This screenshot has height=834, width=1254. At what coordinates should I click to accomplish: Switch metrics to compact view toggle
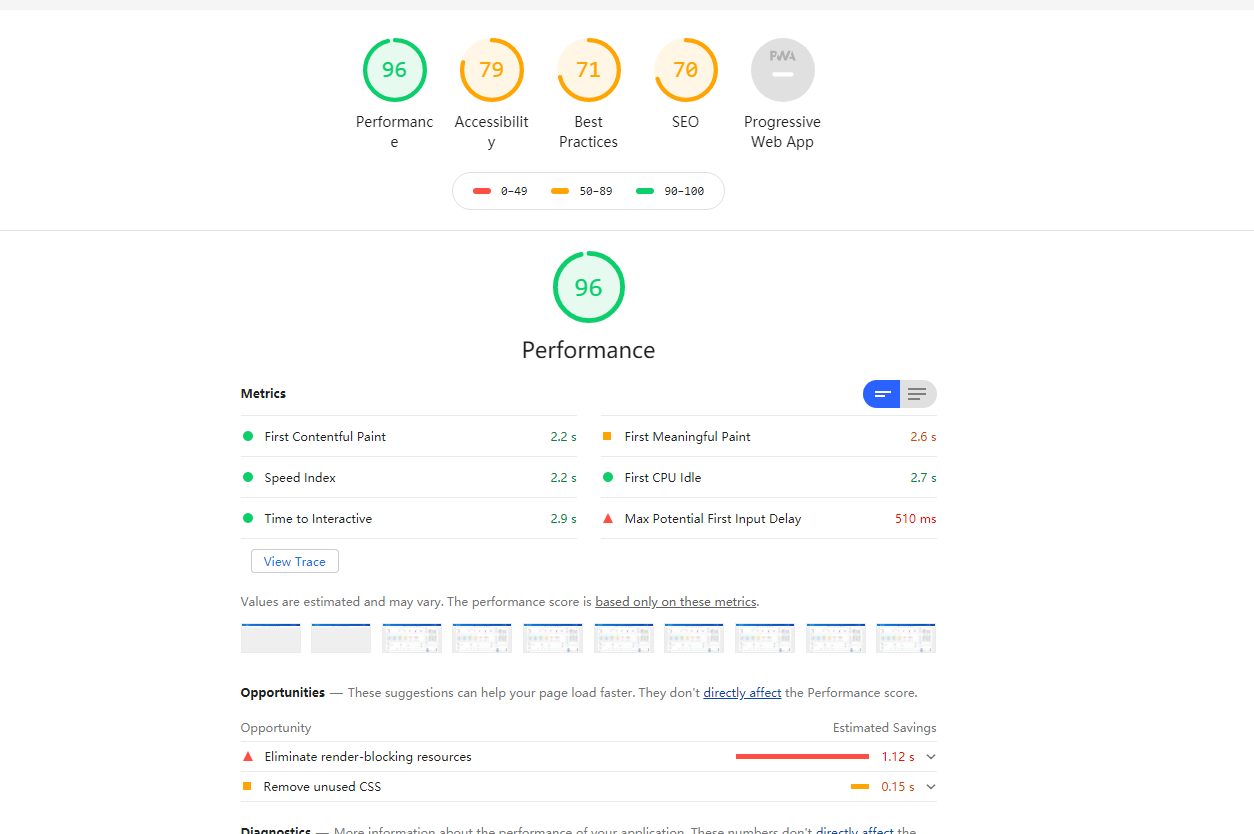[882, 394]
